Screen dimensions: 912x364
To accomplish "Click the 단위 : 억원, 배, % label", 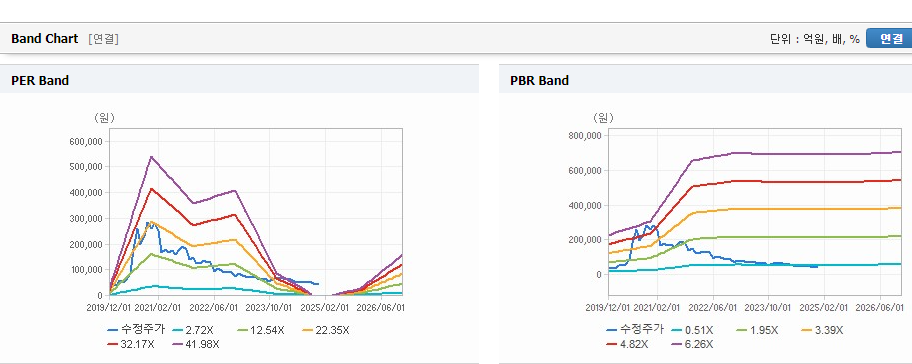I will (814, 39).
